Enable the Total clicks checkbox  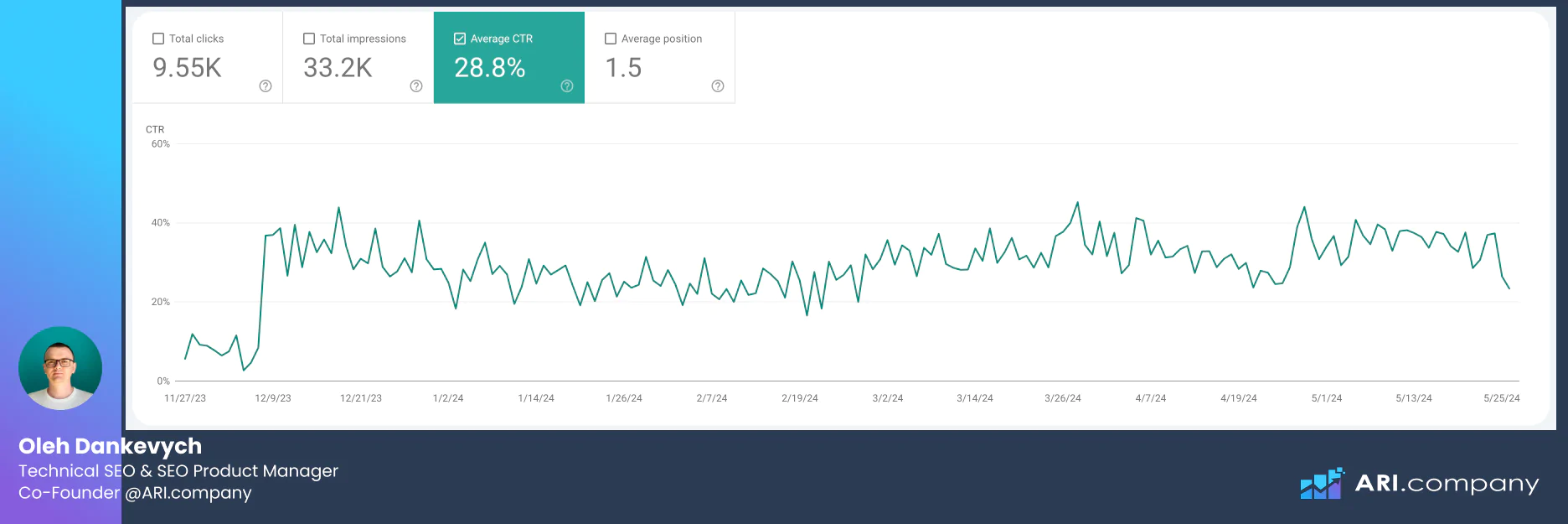tap(158, 39)
